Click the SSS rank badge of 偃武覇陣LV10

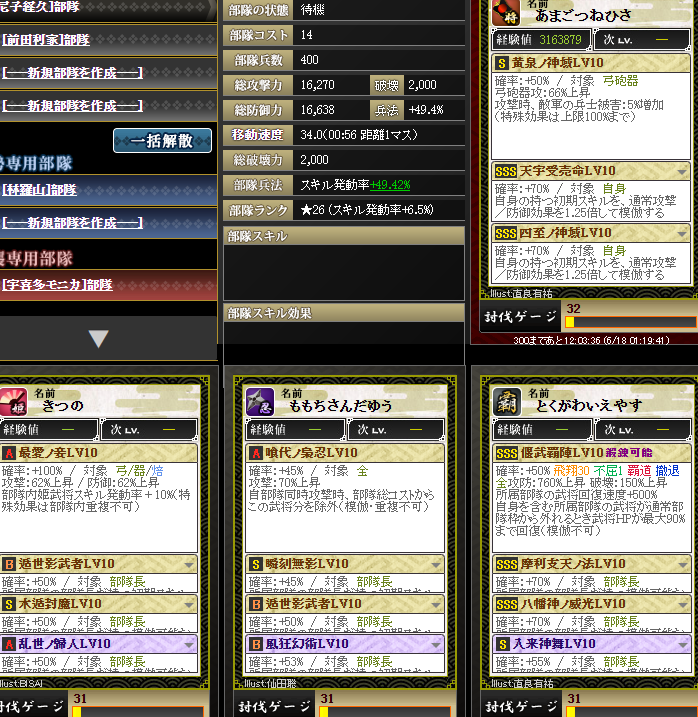(507, 453)
